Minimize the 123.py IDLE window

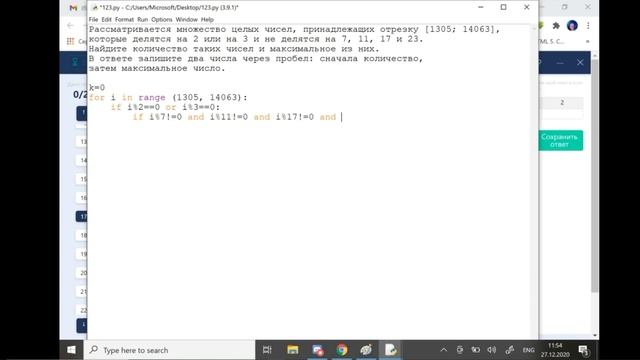(x=480, y=7)
